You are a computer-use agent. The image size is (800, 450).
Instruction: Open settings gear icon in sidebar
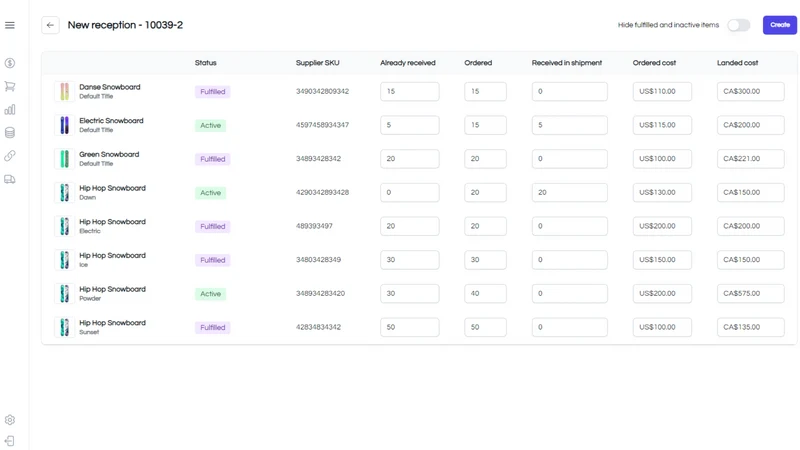pyautogui.click(x=10, y=420)
